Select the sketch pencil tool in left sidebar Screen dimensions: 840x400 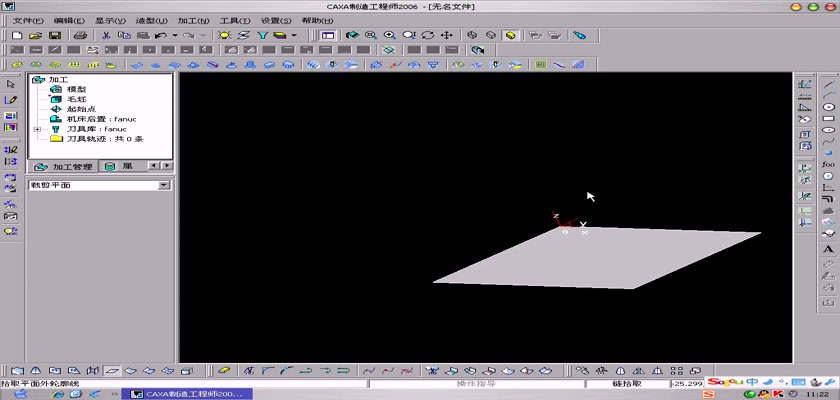(x=11, y=100)
